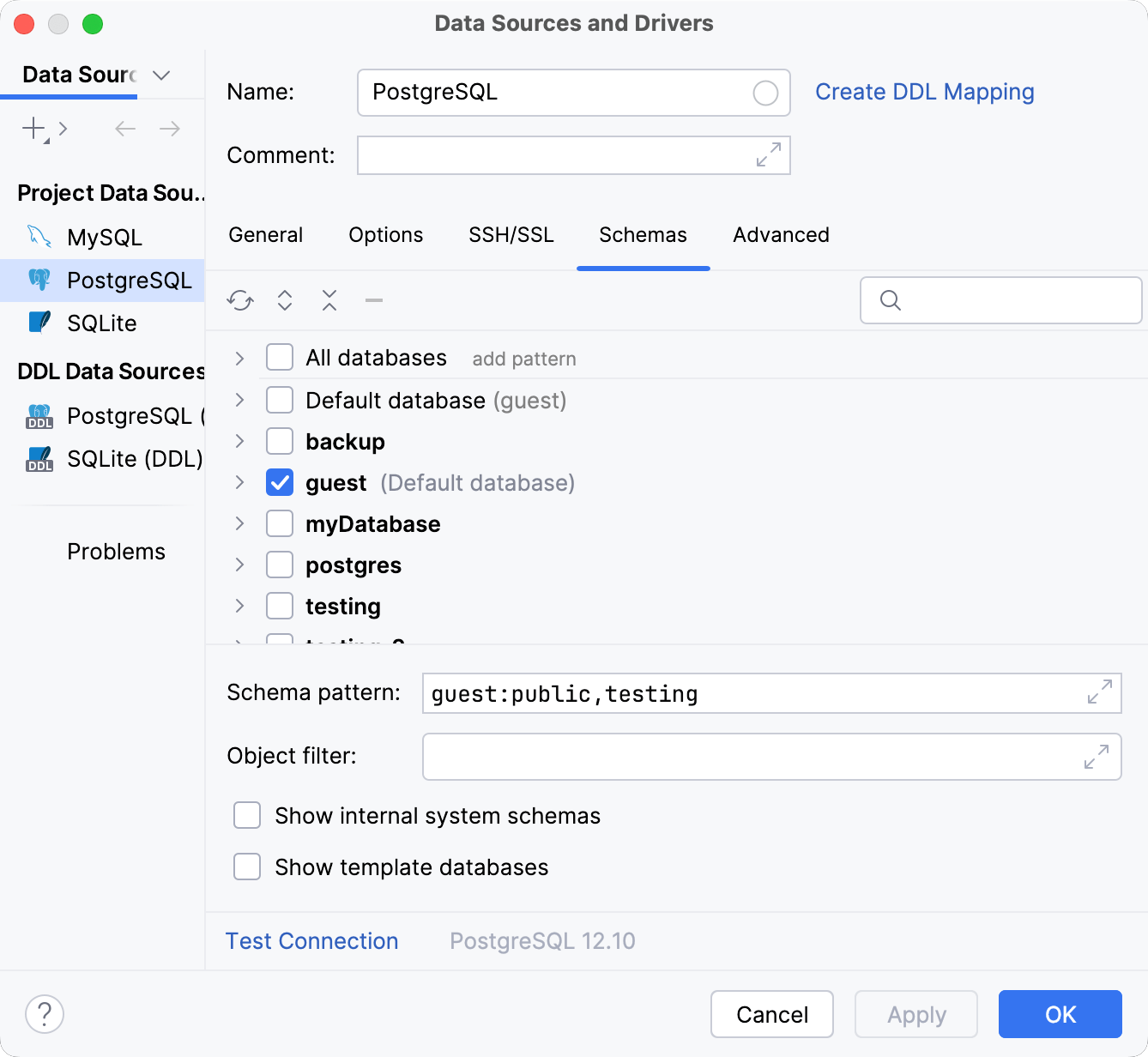Image resolution: width=1148 pixels, height=1057 pixels.
Task: Select the SQLite data source
Action: click(x=102, y=323)
